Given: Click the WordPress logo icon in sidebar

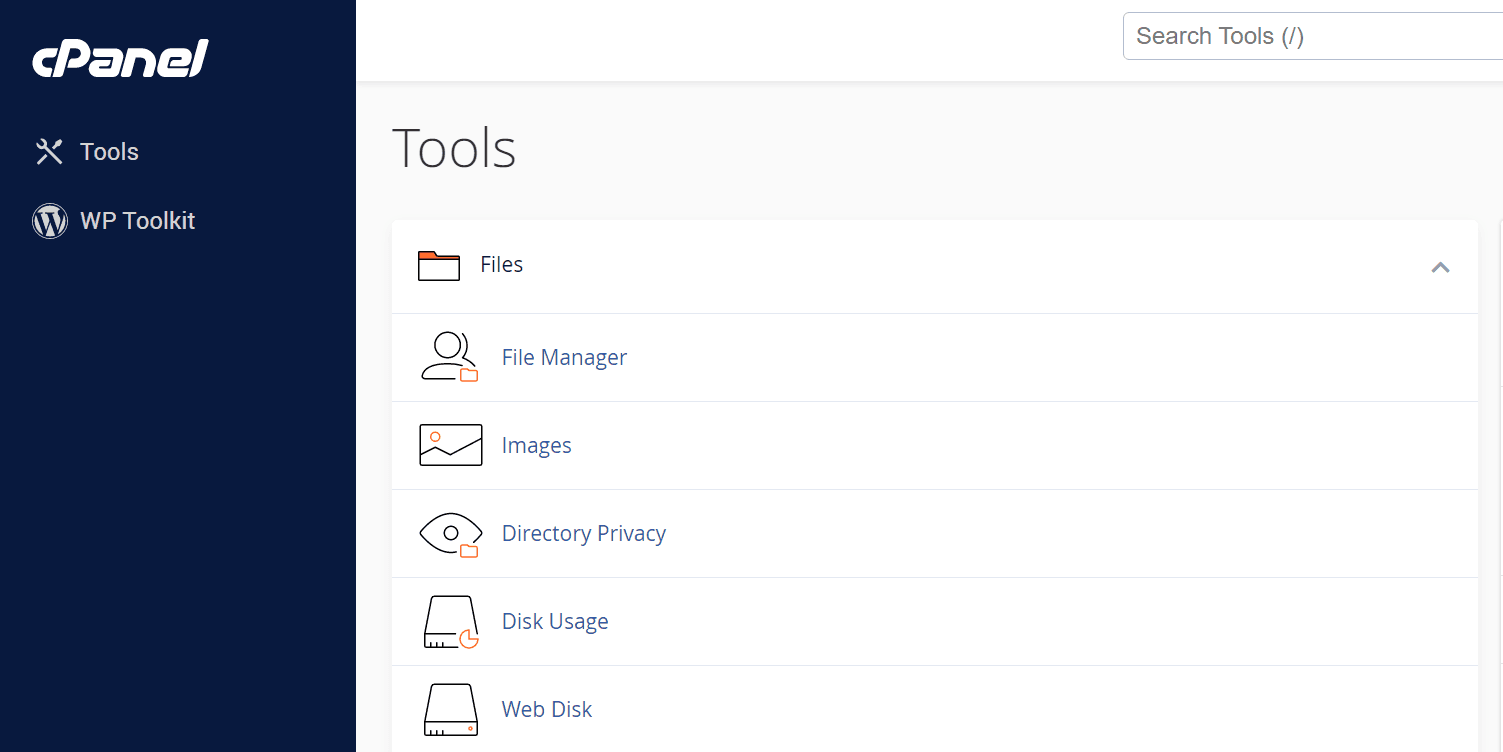Looking at the screenshot, I should [50, 221].
